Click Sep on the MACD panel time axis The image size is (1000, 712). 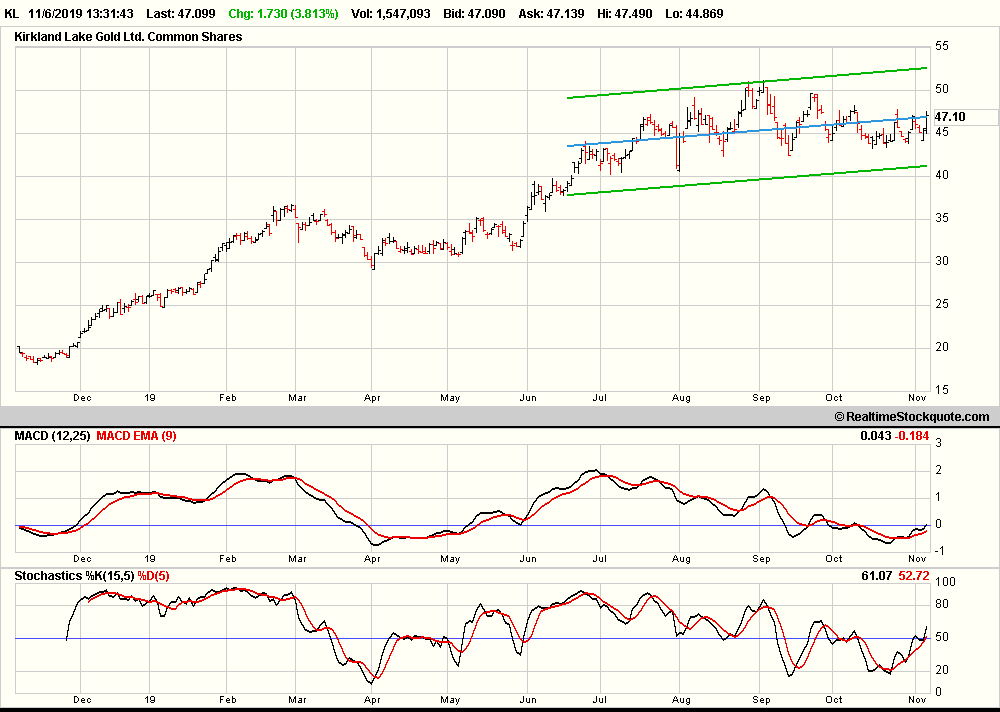[761, 558]
